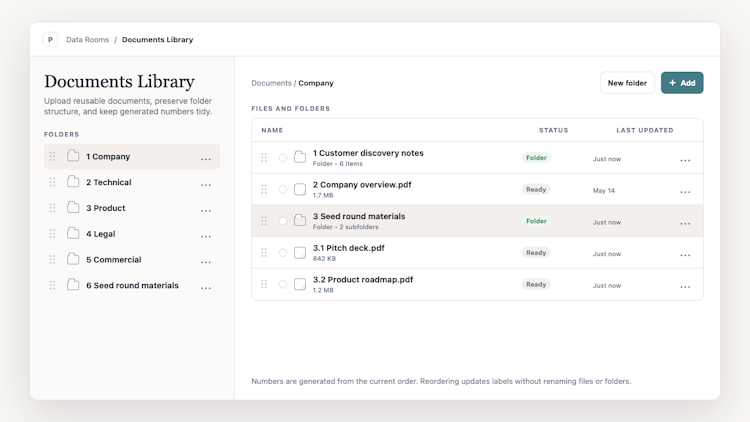750x422 pixels.
Task: Grab the drag handle for 2 Technical folder
Action: click(x=53, y=182)
